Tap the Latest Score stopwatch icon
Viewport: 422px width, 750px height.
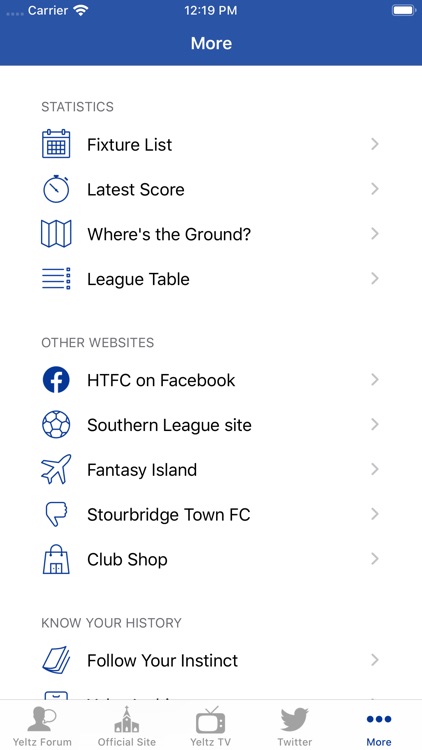[56, 189]
